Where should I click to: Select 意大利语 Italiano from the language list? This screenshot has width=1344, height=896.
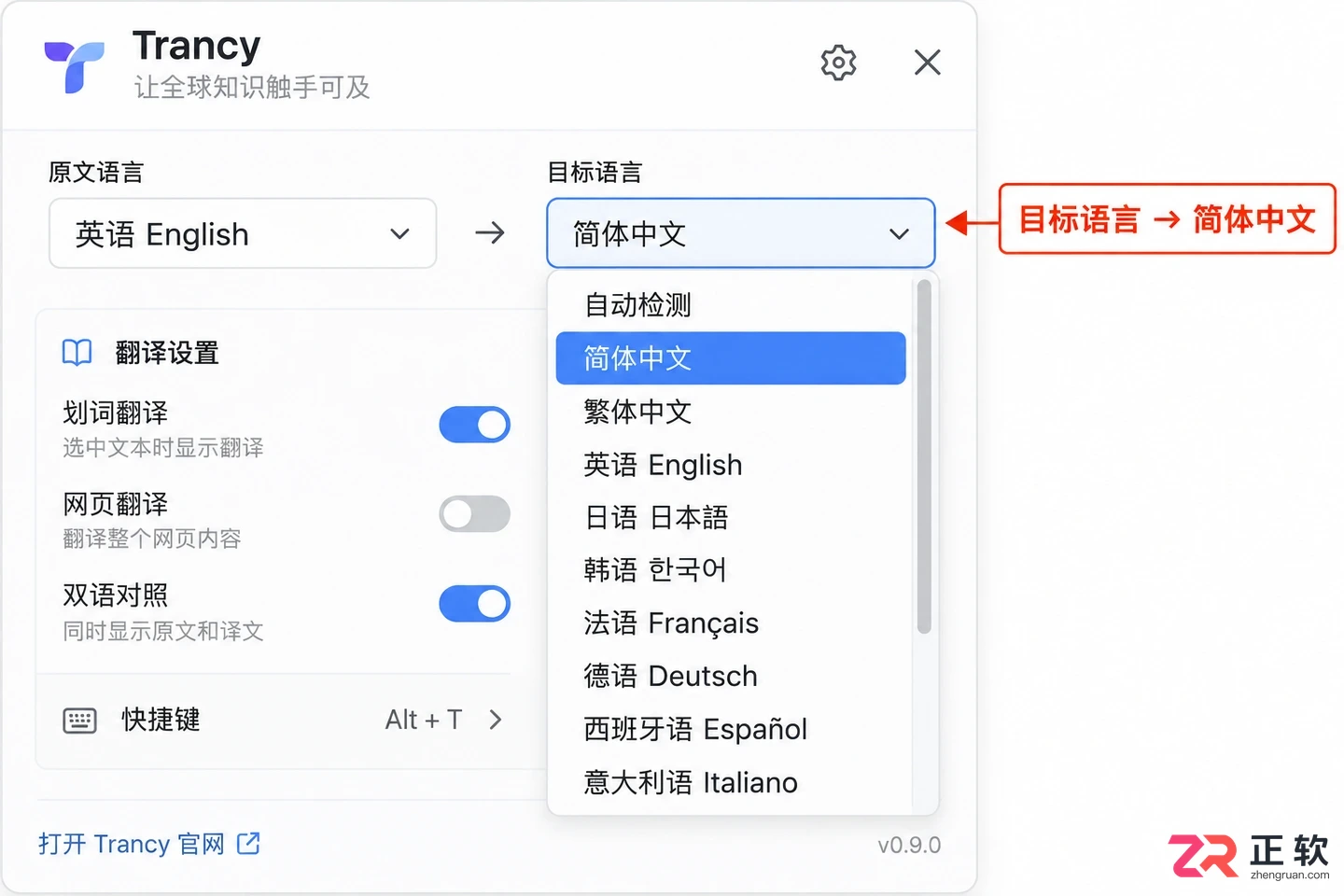[x=731, y=783]
